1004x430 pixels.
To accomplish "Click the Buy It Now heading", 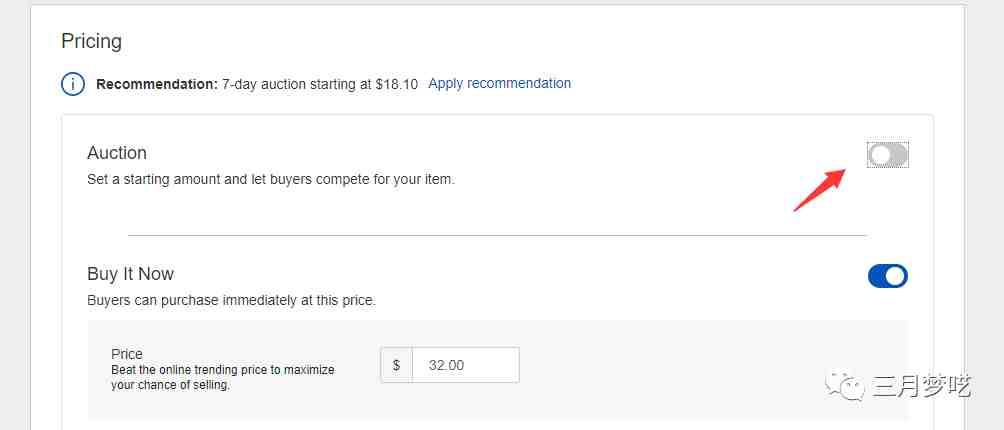I will tap(131, 274).
